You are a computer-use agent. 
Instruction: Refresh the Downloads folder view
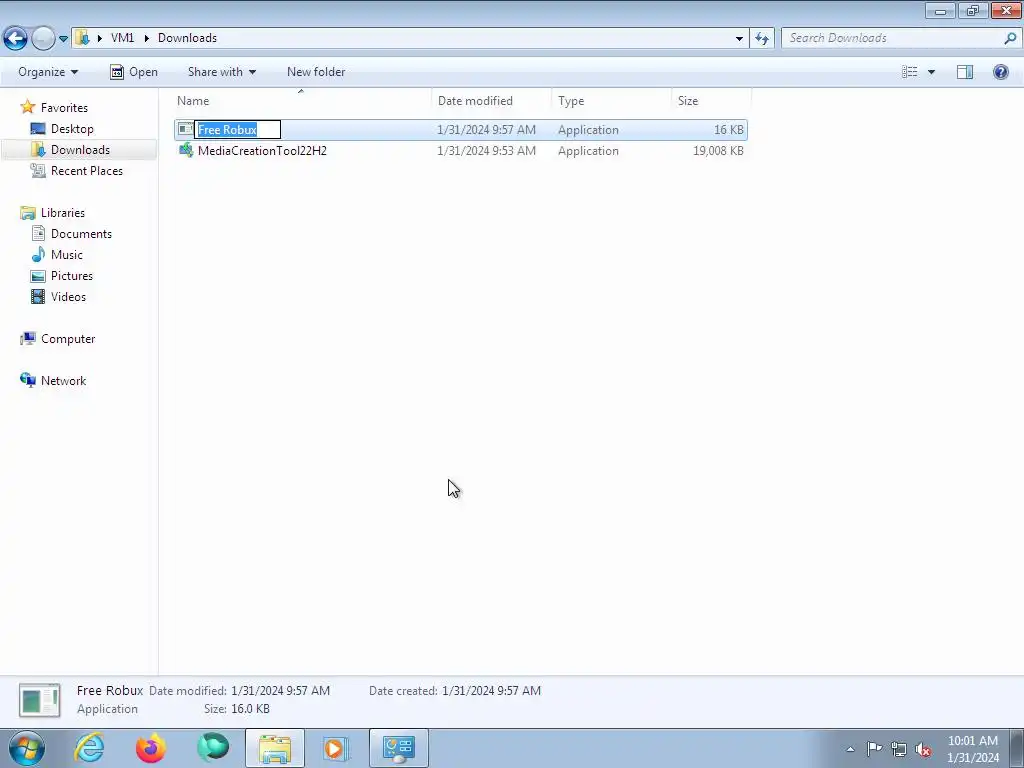(x=762, y=38)
